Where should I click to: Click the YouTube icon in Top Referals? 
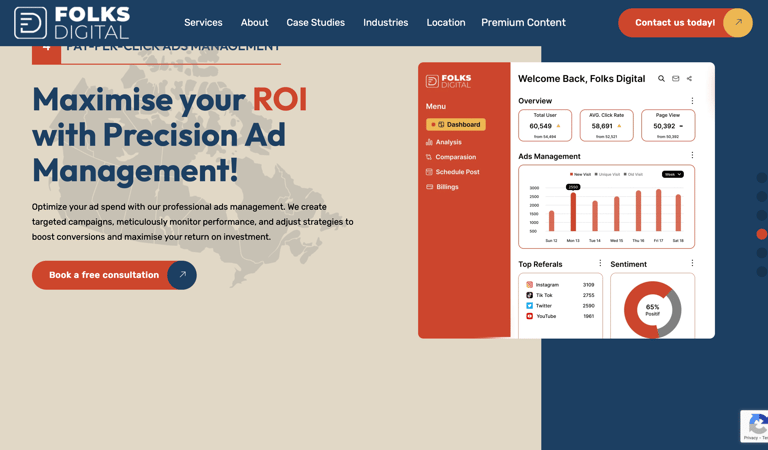529,316
